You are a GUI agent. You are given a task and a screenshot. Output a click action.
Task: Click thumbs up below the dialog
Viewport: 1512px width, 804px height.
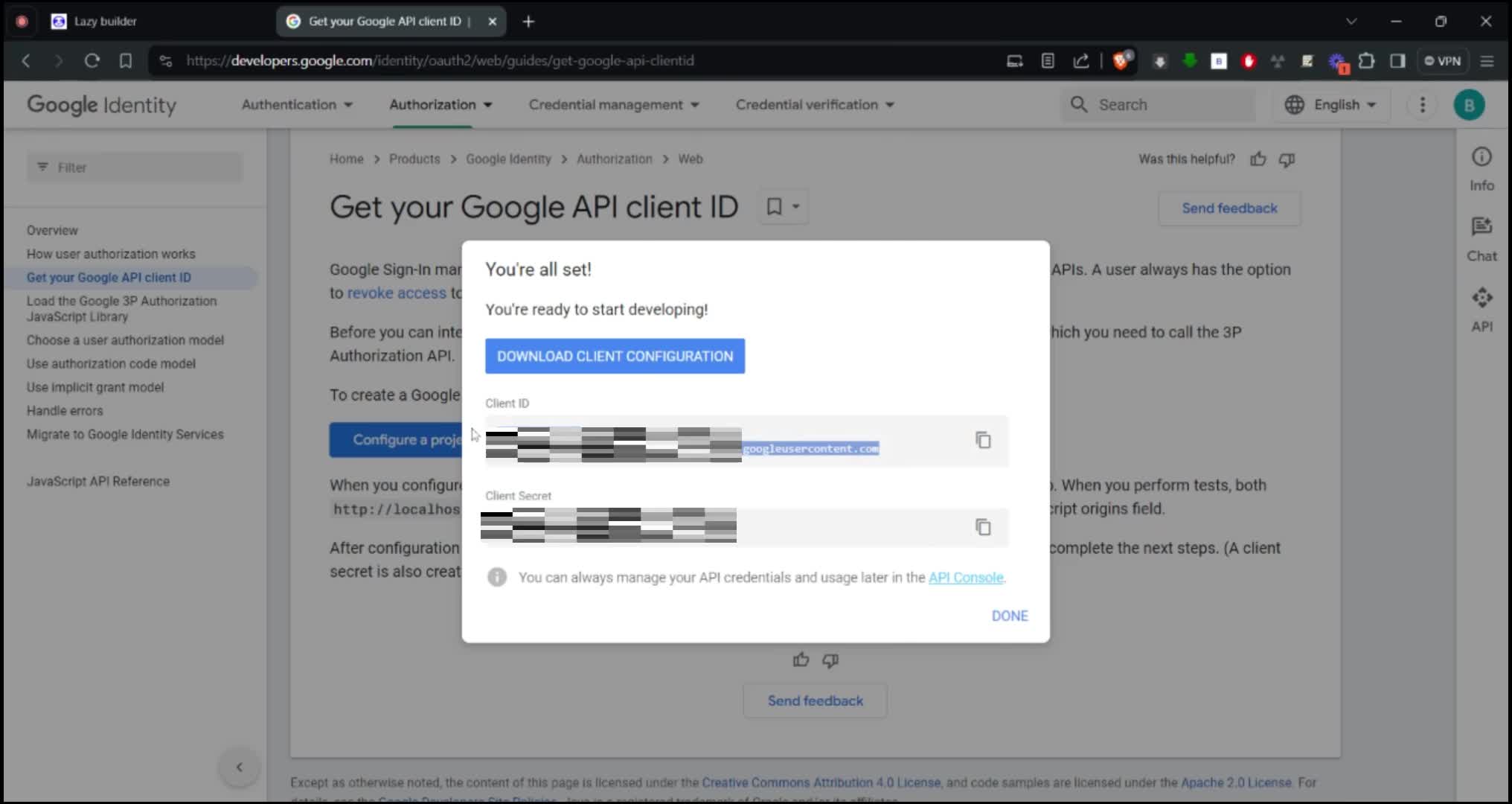coord(801,660)
